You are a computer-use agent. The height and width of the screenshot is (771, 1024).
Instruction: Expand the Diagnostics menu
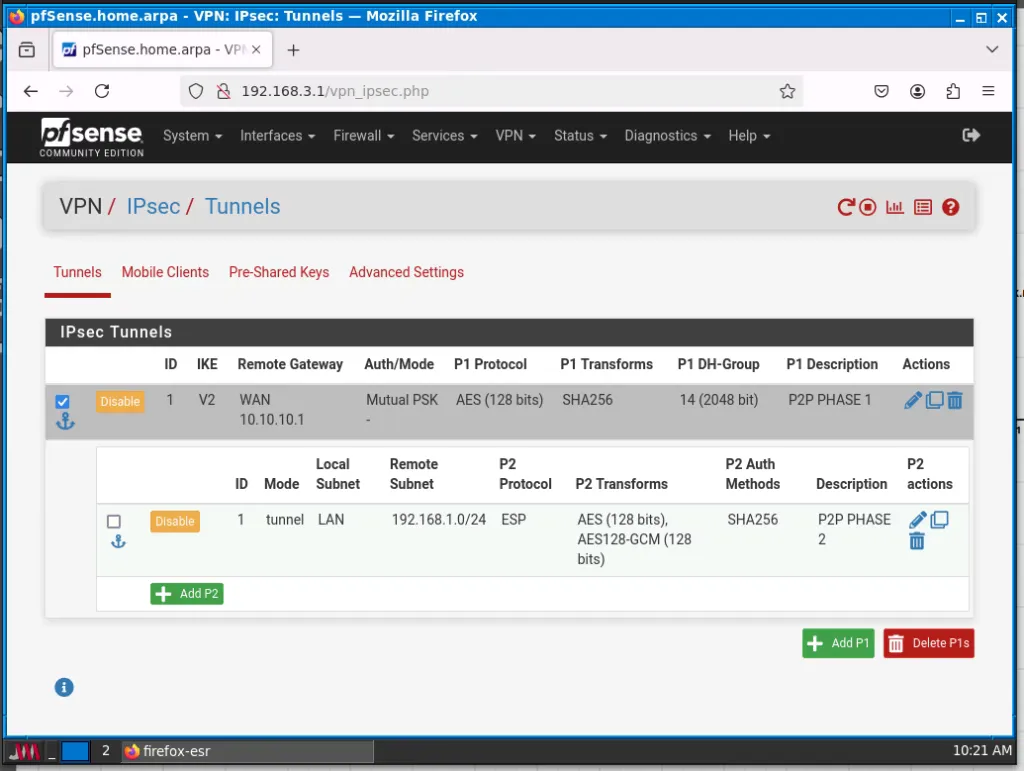tap(667, 136)
